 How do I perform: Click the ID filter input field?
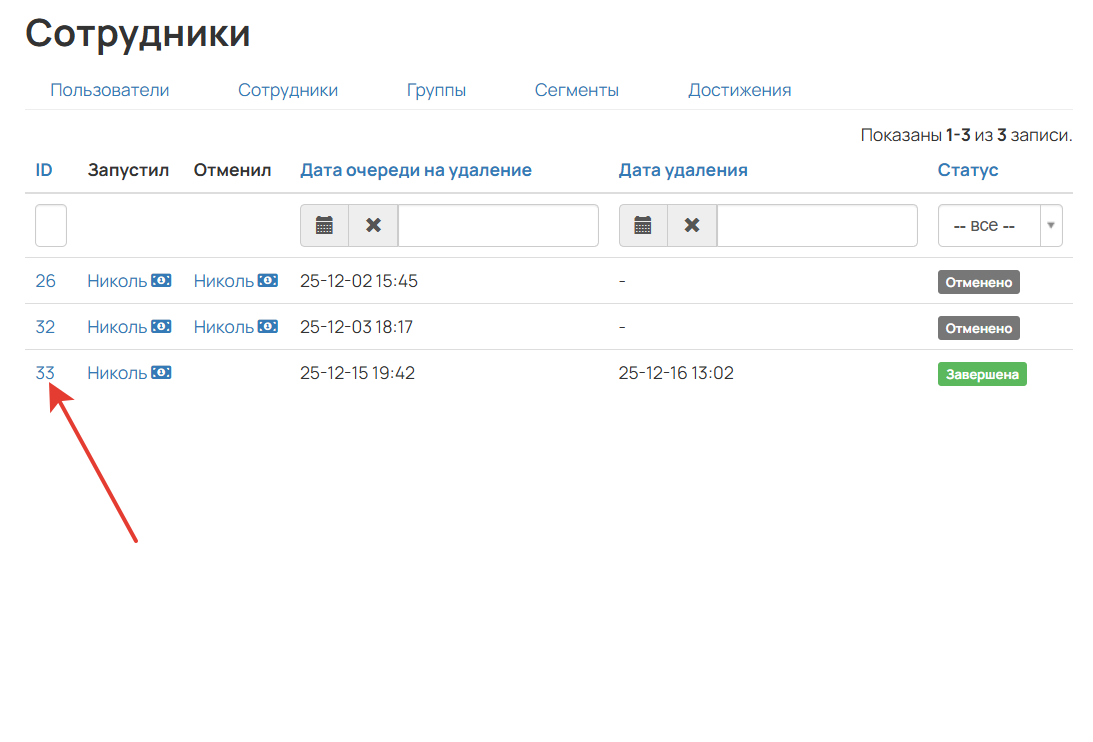[x=50, y=225]
